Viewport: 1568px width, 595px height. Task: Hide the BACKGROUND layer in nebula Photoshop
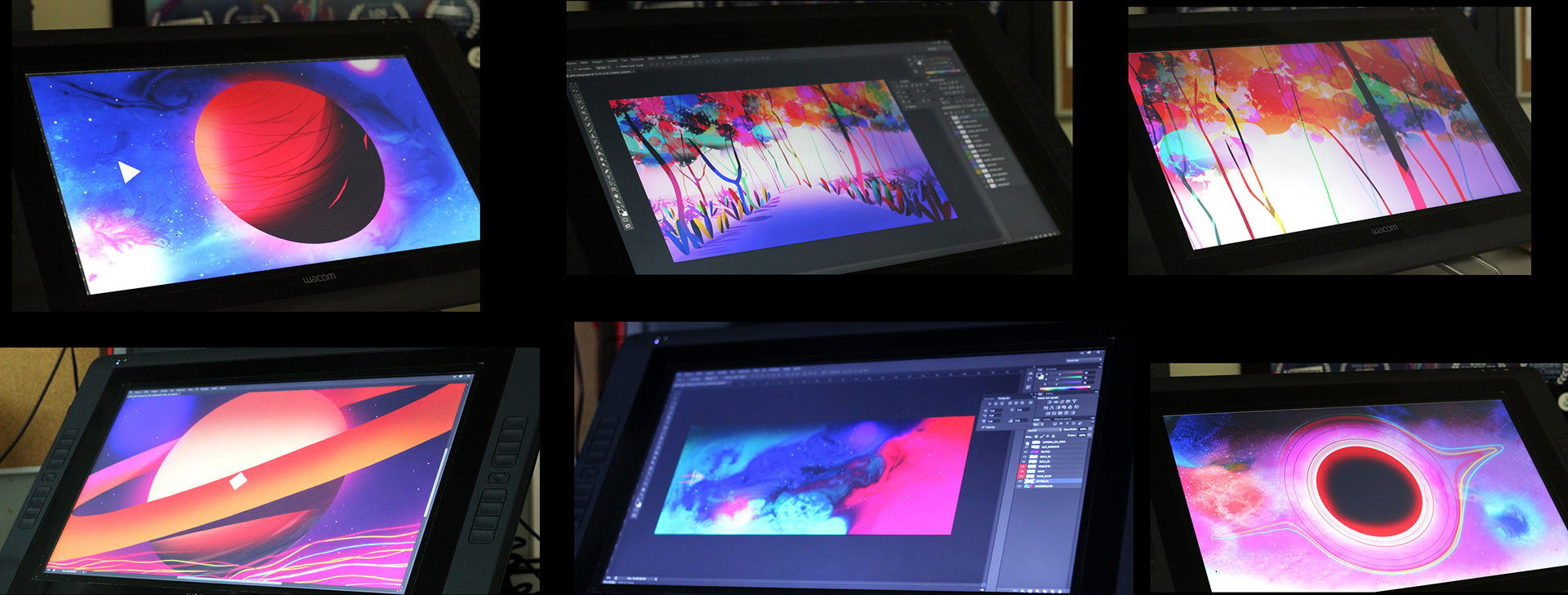[1019, 486]
